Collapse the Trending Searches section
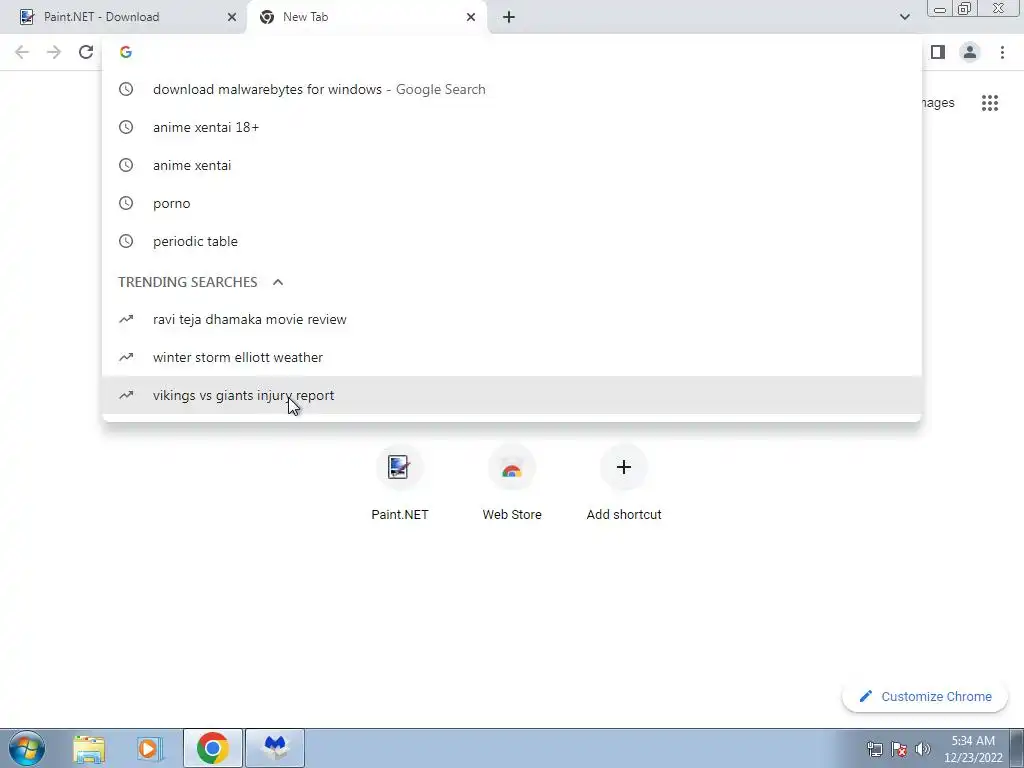The image size is (1024, 768). pyautogui.click(x=278, y=282)
